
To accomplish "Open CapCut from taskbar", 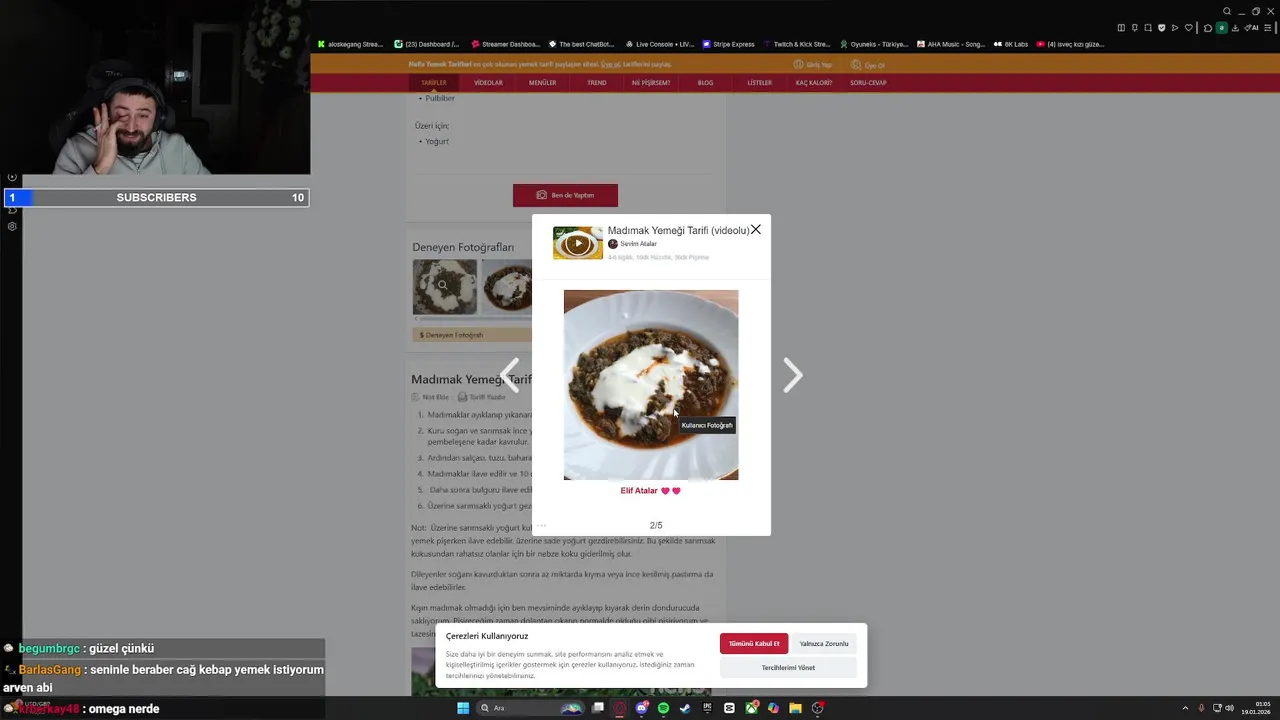I will pyautogui.click(x=729, y=708).
